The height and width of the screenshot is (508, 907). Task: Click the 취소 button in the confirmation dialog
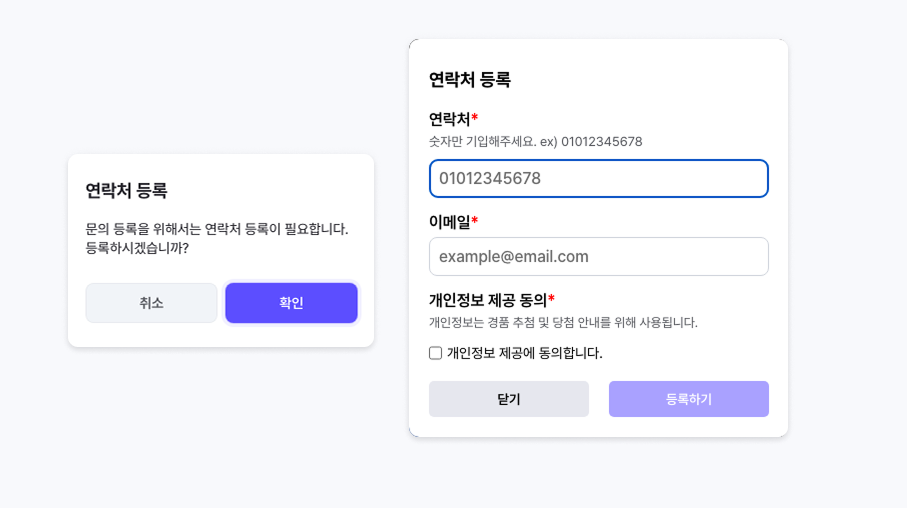(x=151, y=303)
